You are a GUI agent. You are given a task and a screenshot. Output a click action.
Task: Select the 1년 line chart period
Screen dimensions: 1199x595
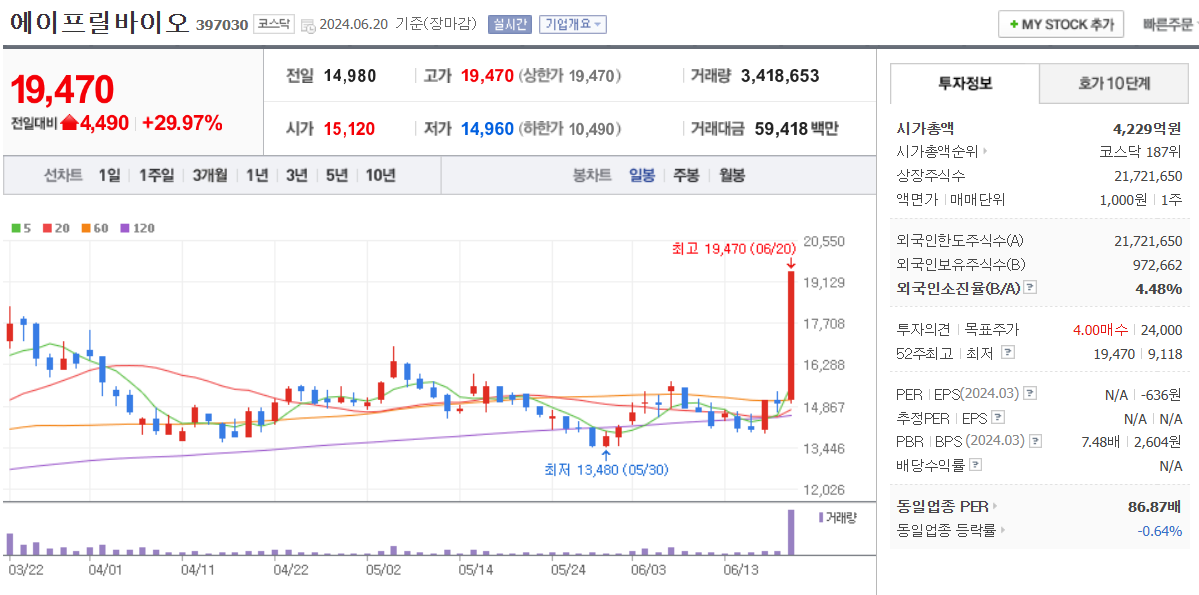[257, 175]
